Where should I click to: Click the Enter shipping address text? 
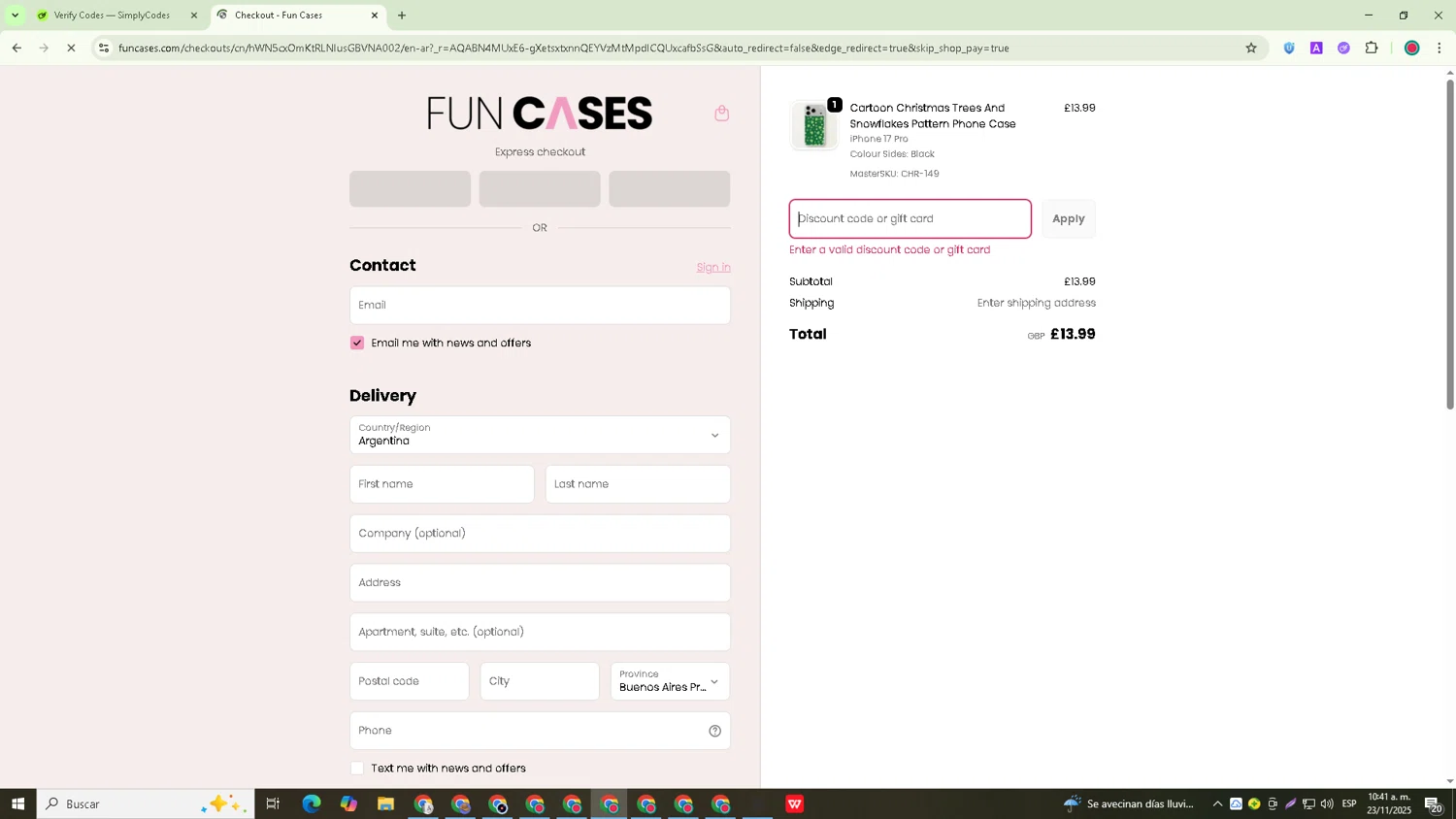tap(1036, 303)
